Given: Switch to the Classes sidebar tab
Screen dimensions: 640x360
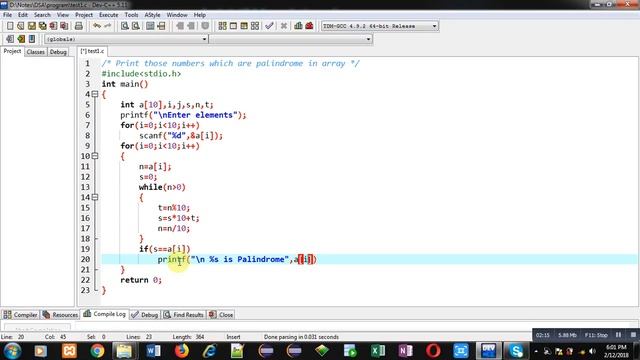Looking at the screenshot, I should pos(36,52).
